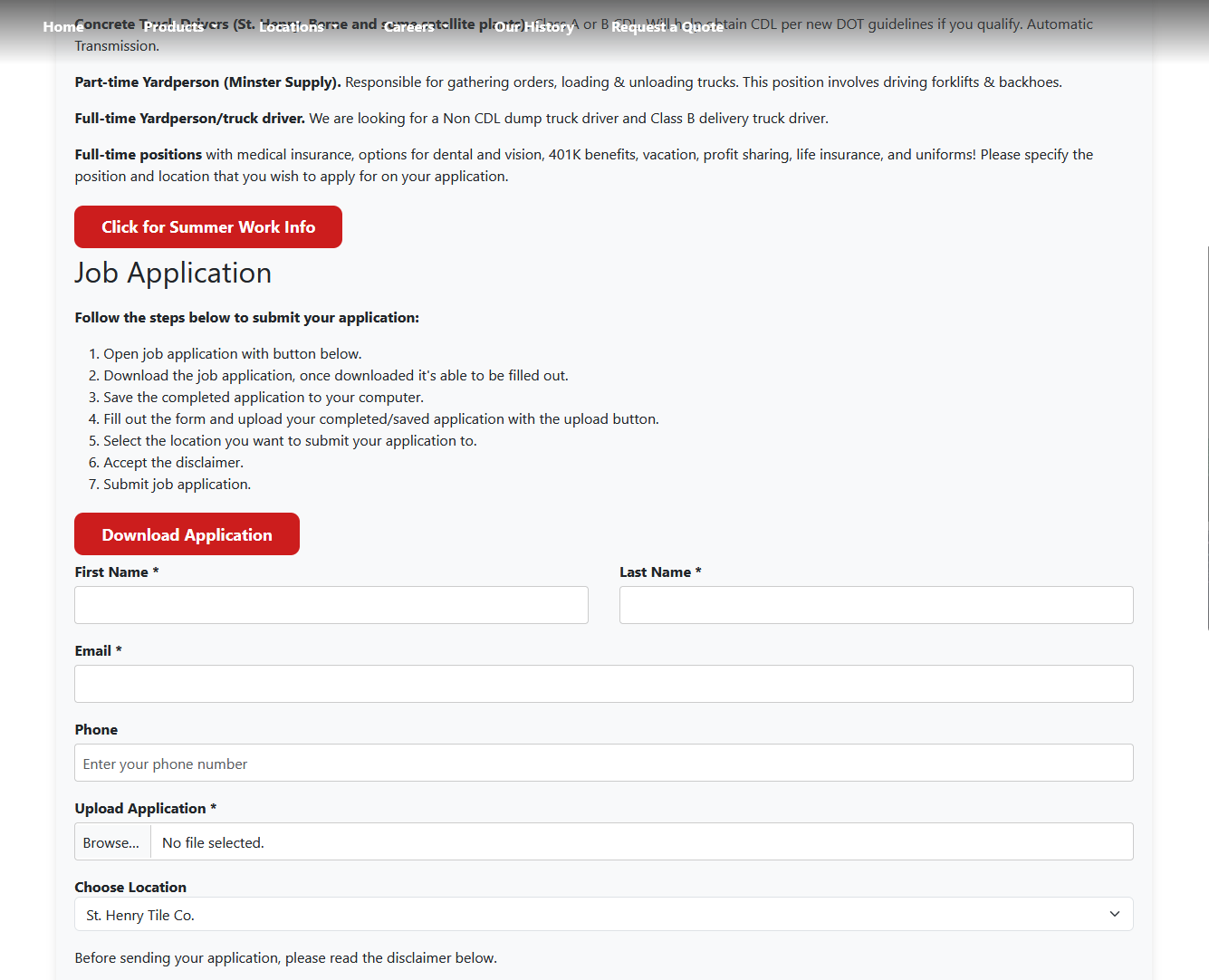Screen dimensions: 1209x980
Task: Open the Careers menu item
Action: (x=408, y=27)
